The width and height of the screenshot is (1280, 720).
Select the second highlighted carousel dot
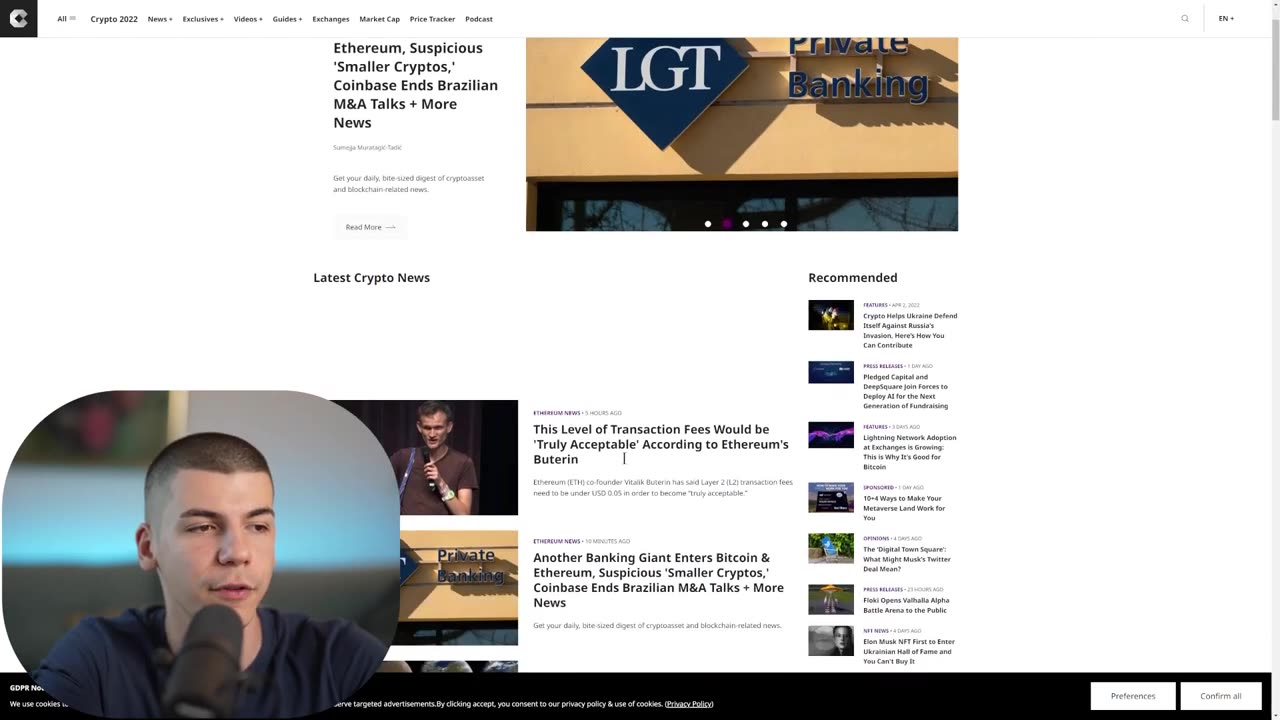coord(727,224)
